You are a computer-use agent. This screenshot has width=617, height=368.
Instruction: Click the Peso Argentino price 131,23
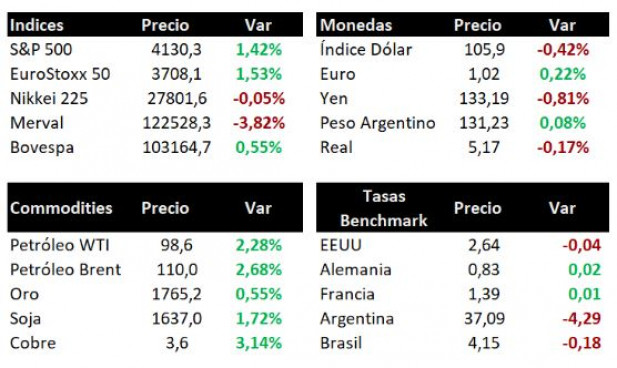coord(484,123)
